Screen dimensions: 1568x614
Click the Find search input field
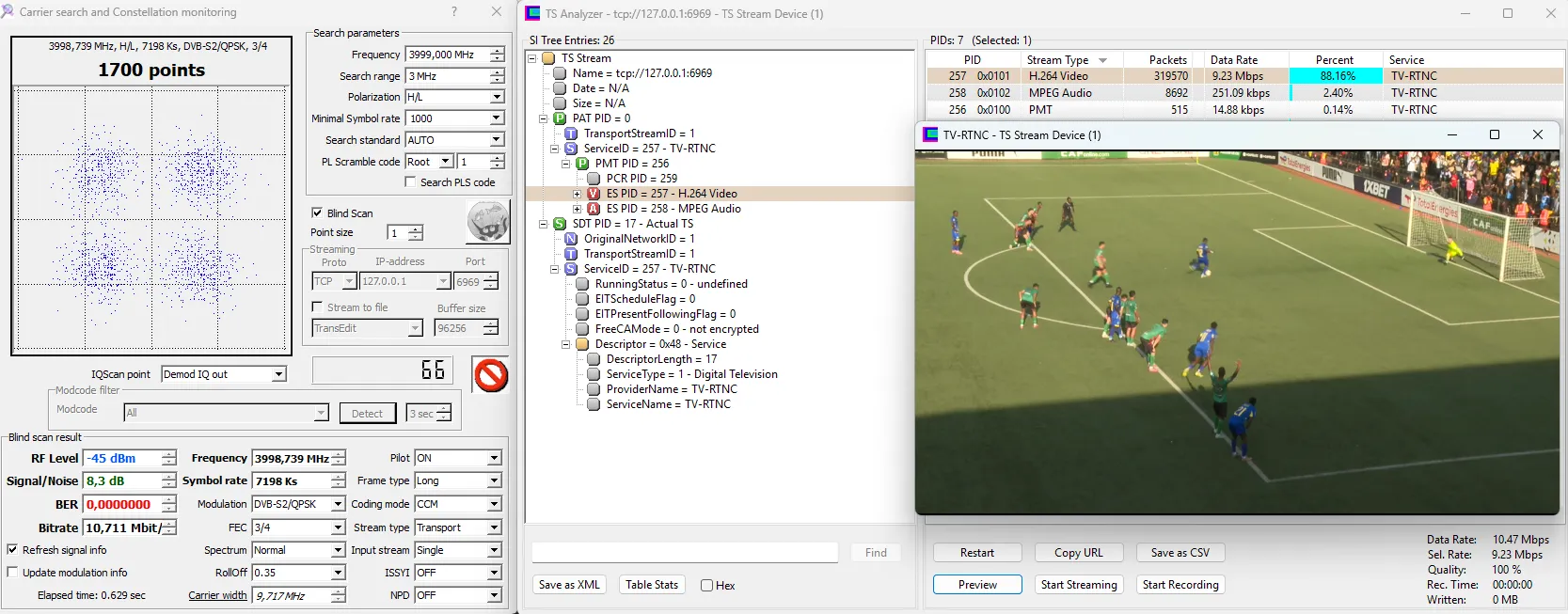coord(685,553)
